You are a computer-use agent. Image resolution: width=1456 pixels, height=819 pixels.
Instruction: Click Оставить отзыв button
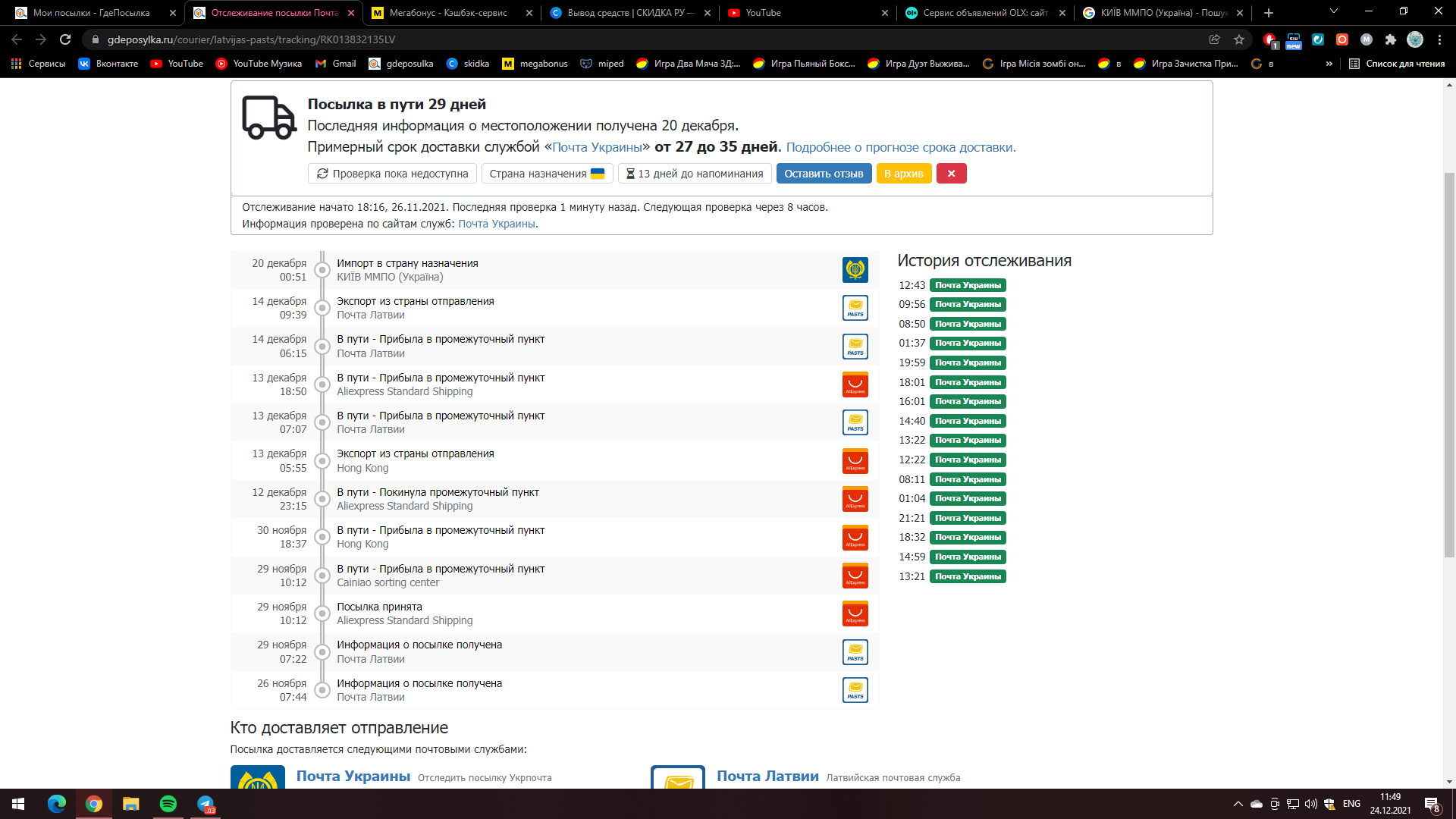point(824,174)
